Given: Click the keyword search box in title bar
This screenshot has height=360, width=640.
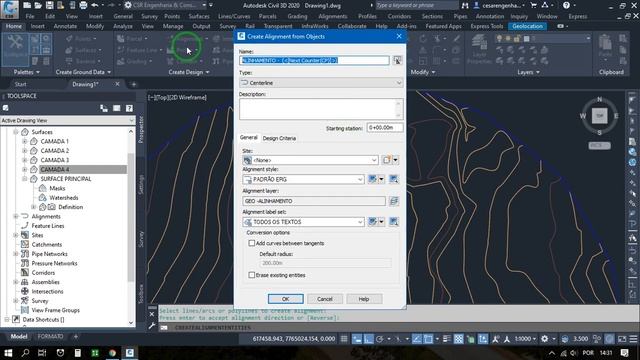Looking at the screenshot, I should (416, 5).
